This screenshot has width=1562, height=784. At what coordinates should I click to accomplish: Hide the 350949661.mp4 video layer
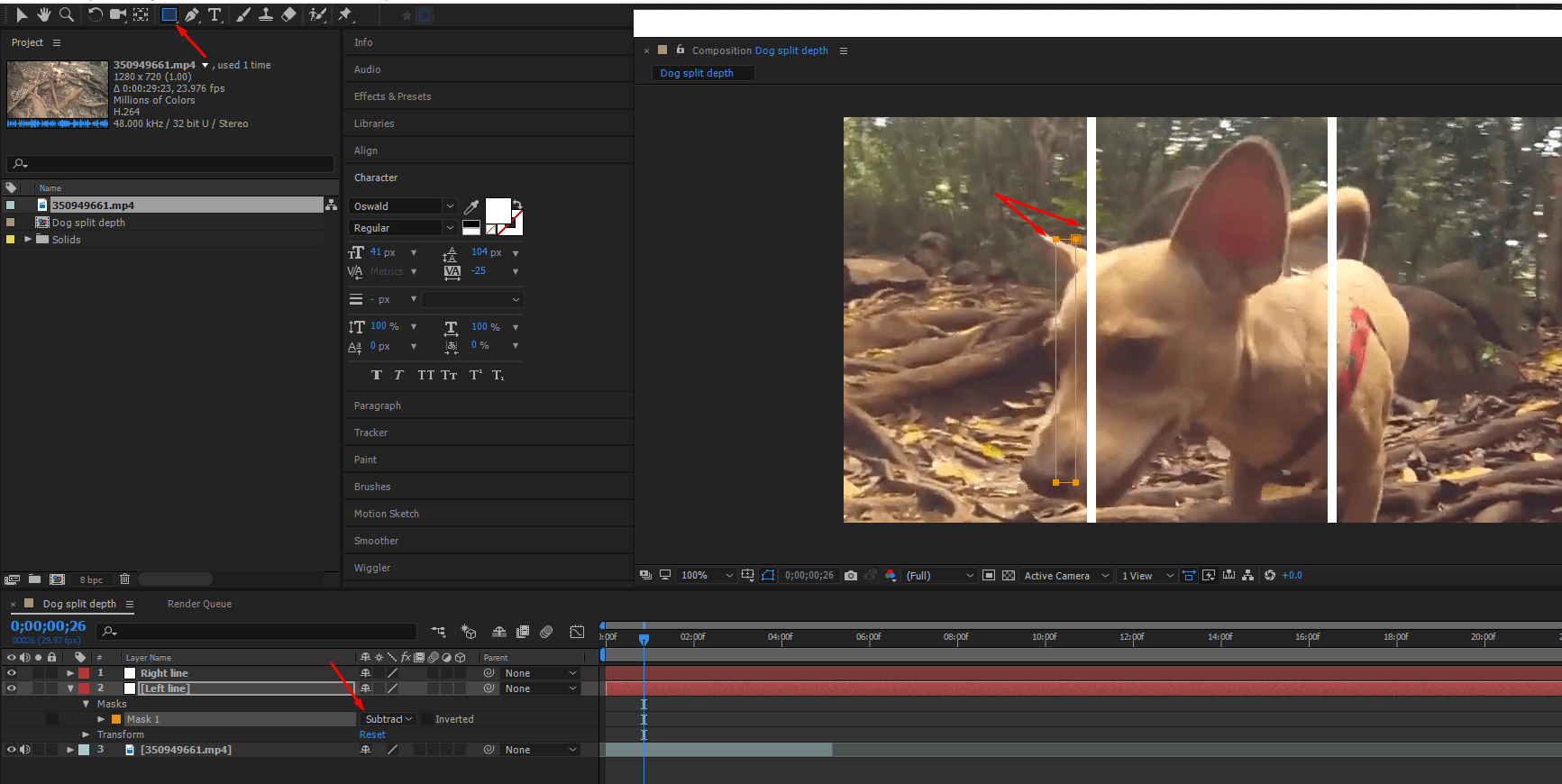click(12, 750)
